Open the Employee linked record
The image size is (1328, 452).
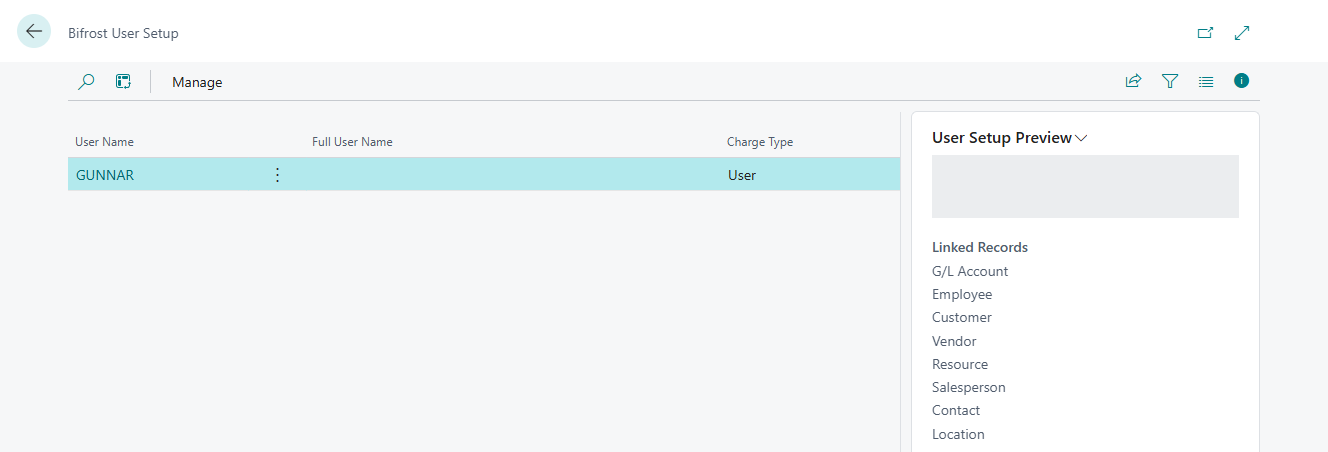coord(962,294)
